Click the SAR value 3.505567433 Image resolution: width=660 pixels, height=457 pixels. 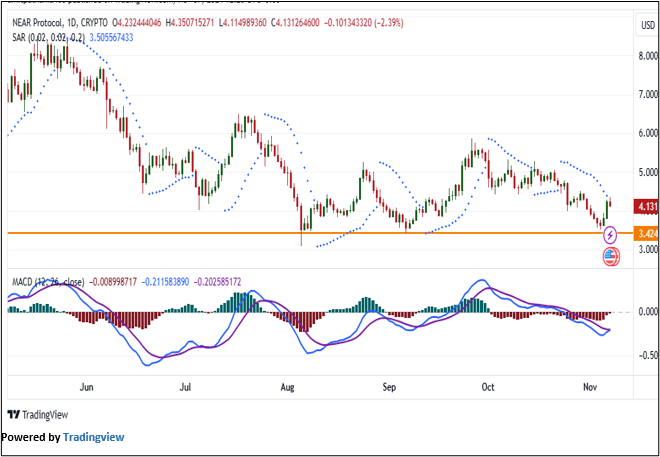click(x=112, y=37)
